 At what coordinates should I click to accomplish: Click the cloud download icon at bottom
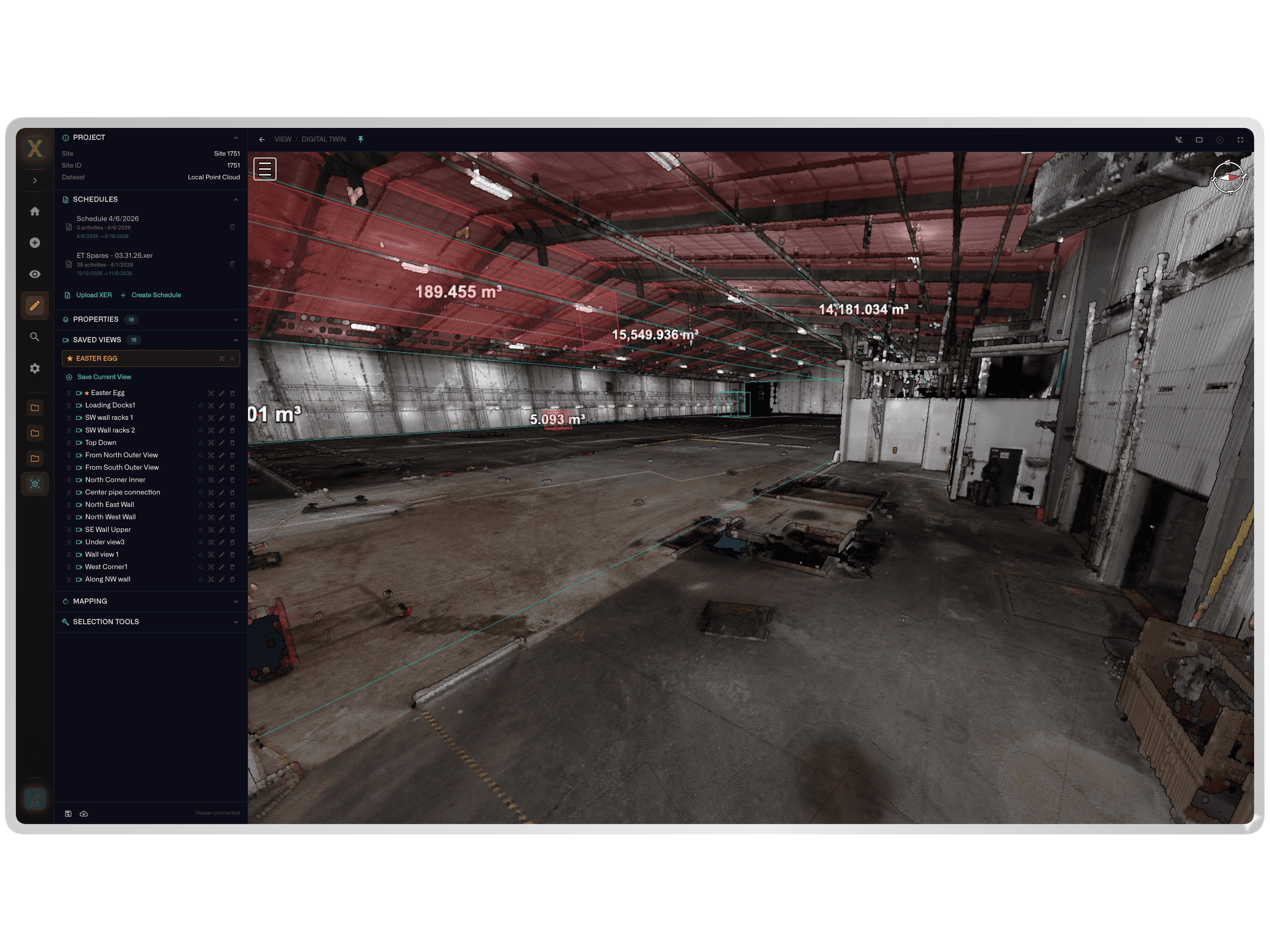coord(84,814)
